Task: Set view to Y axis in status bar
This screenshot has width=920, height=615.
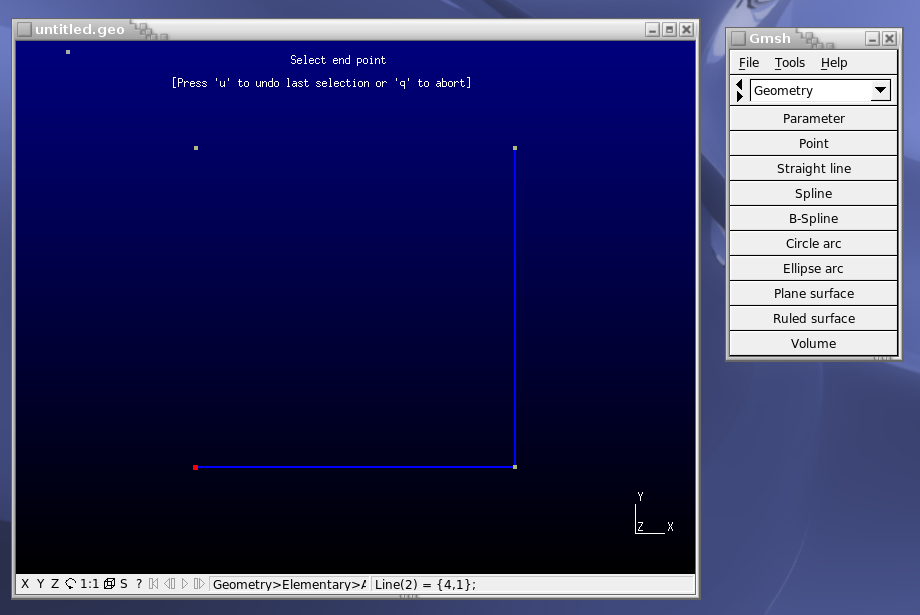Action: coord(40,584)
